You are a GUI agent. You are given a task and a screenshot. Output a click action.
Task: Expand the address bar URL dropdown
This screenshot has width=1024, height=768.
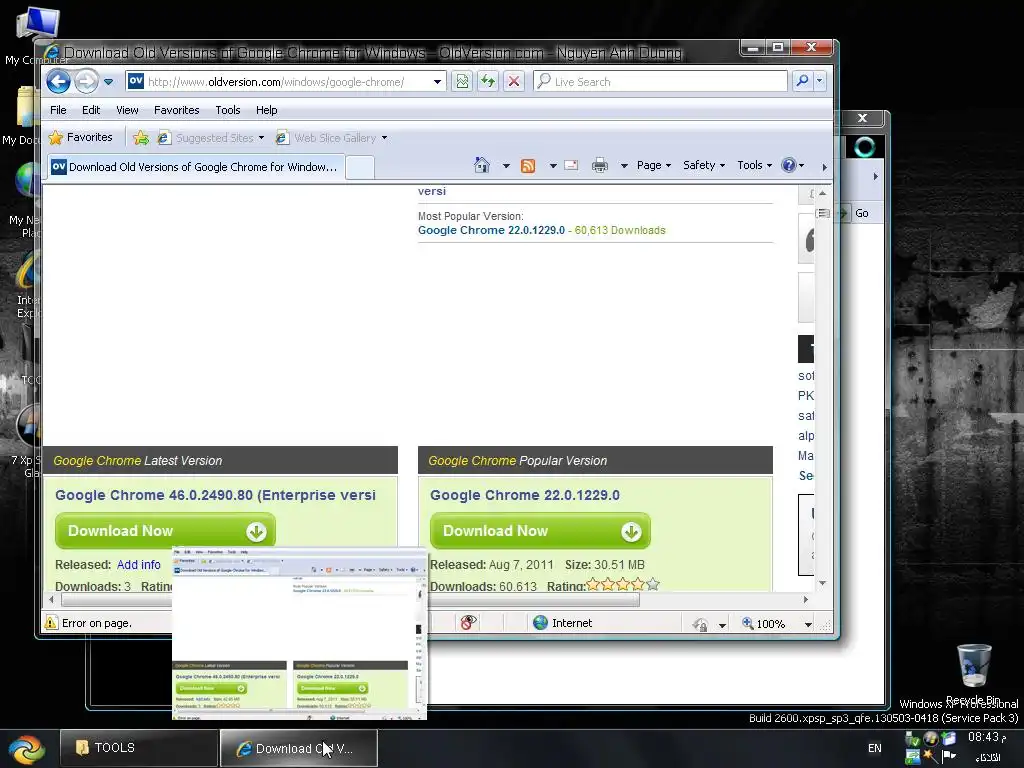tap(437, 82)
